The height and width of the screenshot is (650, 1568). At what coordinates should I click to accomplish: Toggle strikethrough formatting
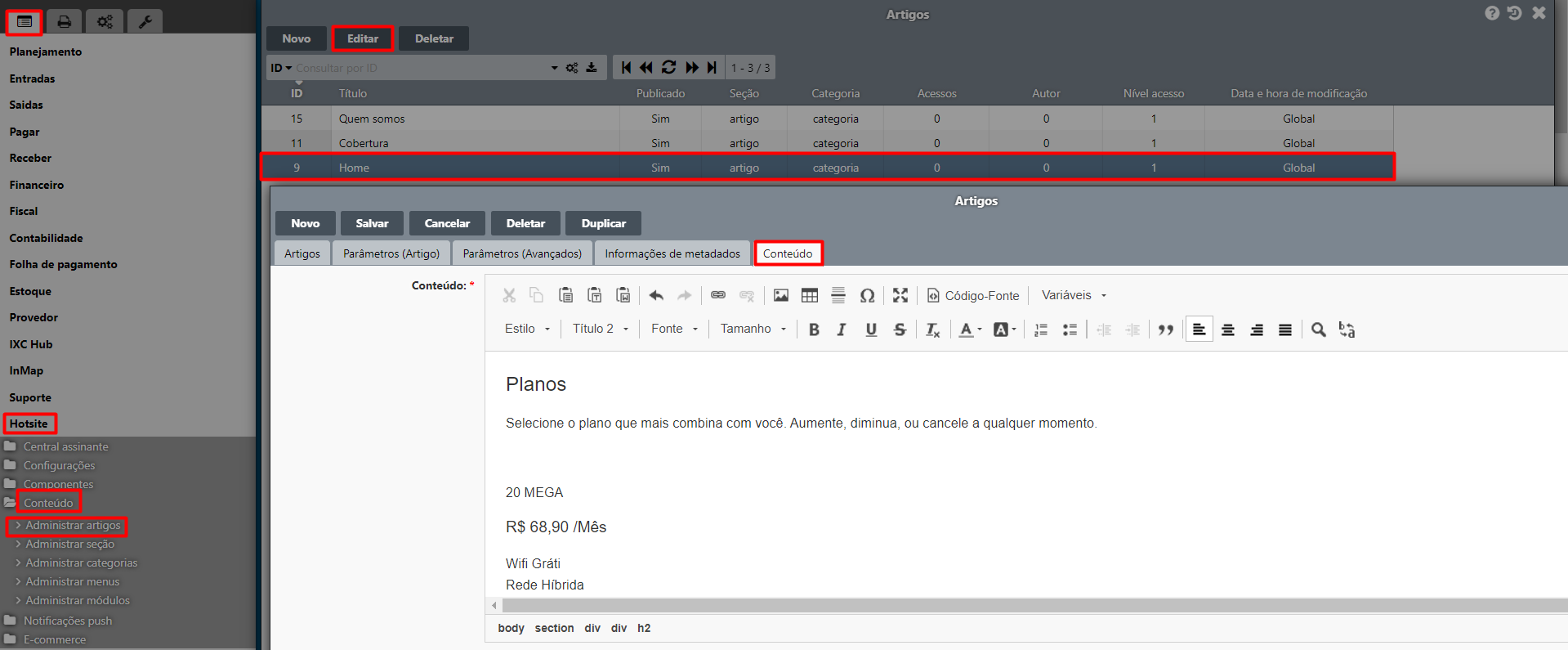pyautogui.click(x=900, y=329)
